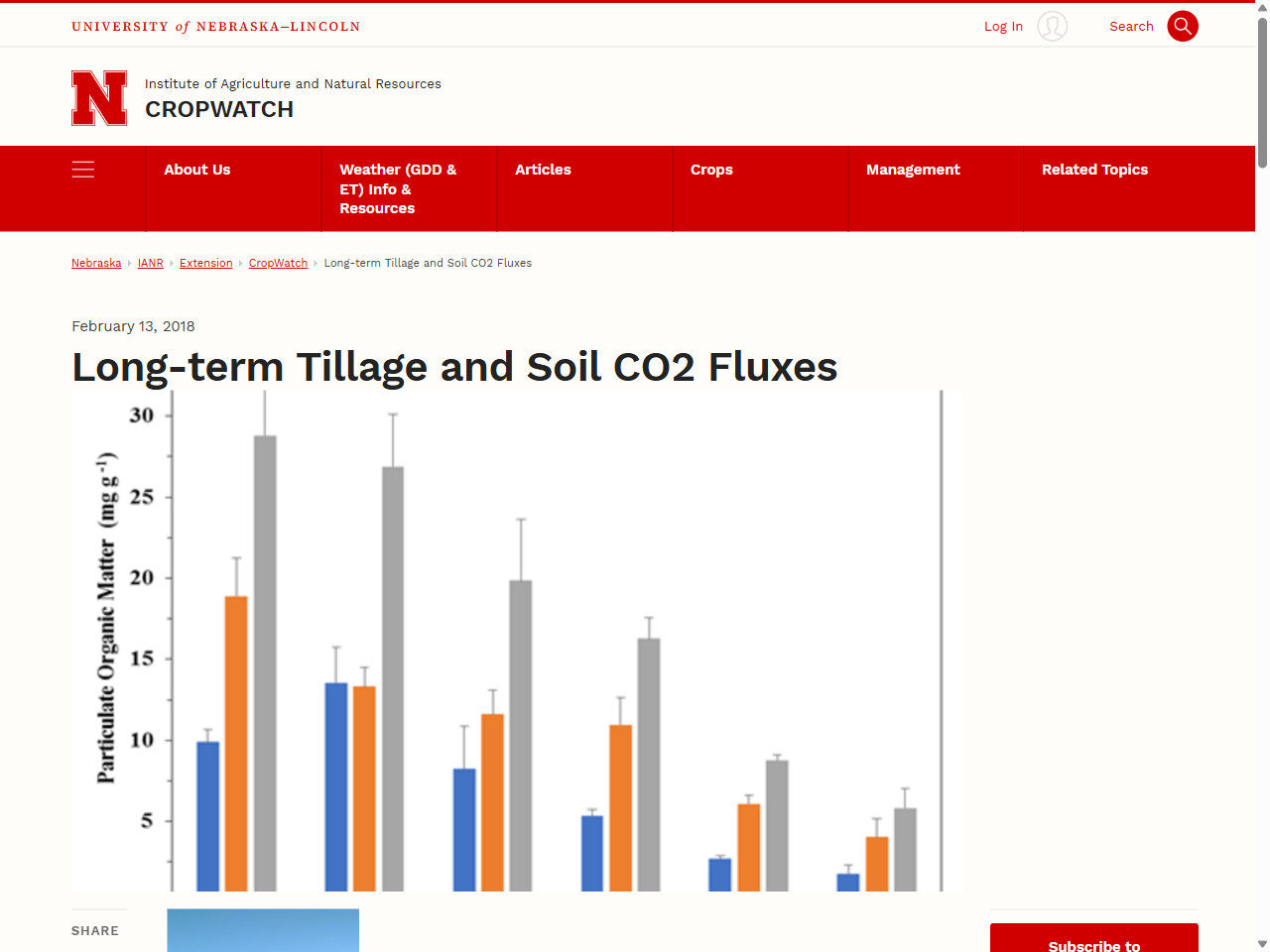
Task: Click the SHARE label
Action: click(95, 930)
